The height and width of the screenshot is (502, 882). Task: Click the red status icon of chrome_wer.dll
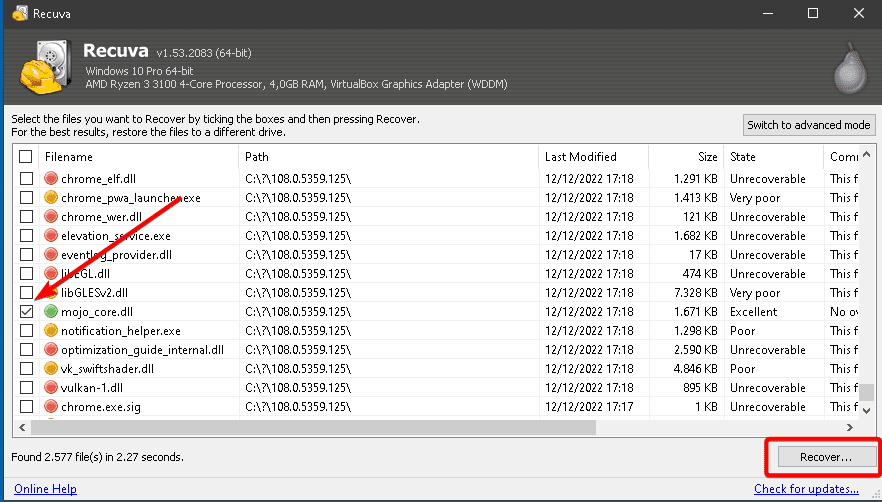coord(51,217)
